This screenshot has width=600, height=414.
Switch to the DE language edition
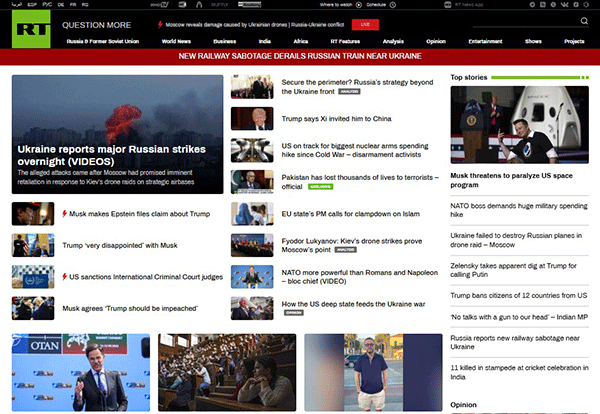coord(61,5)
